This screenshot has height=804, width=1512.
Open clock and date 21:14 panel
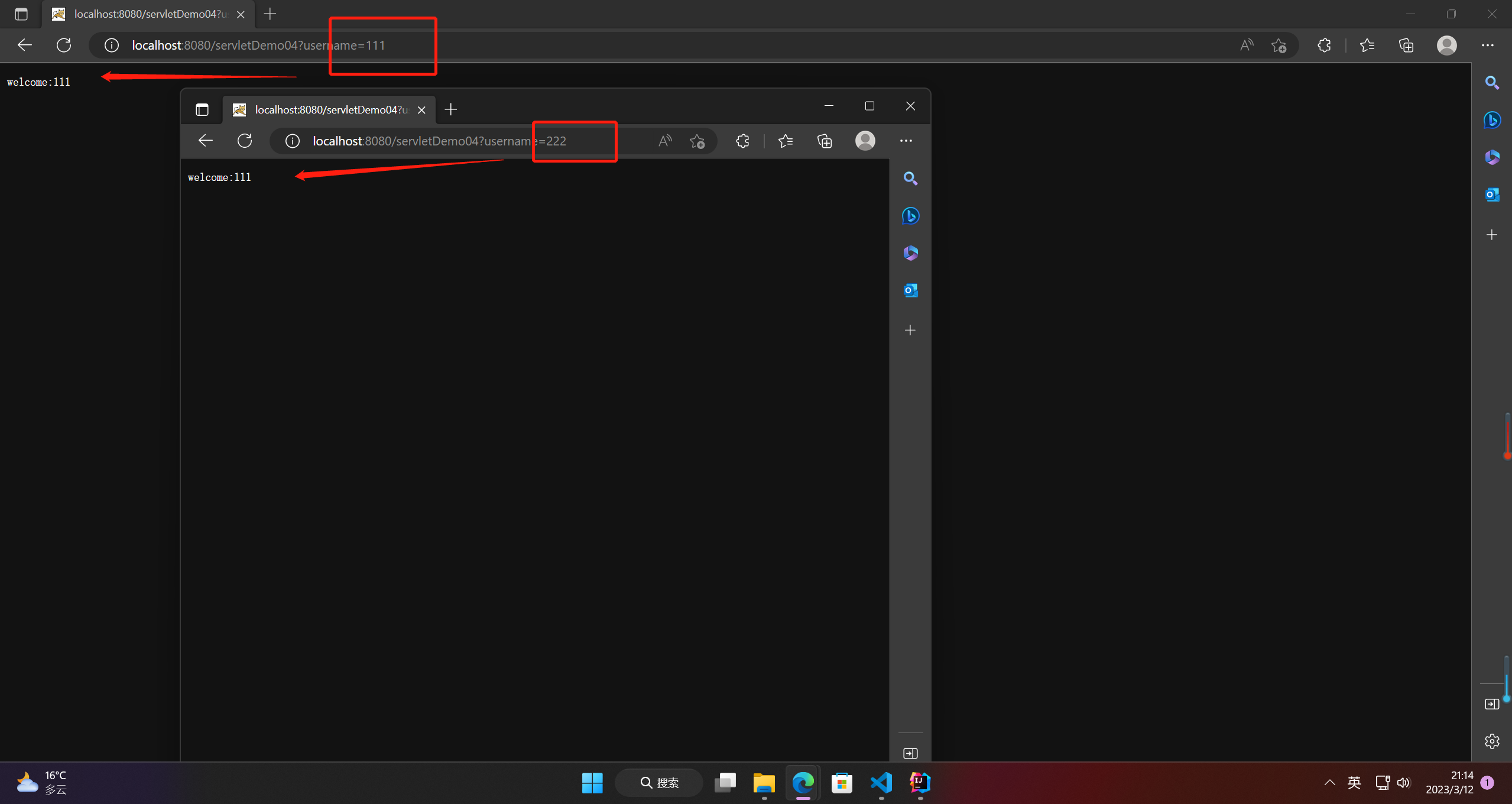pyautogui.click(x=1449, y=783)
